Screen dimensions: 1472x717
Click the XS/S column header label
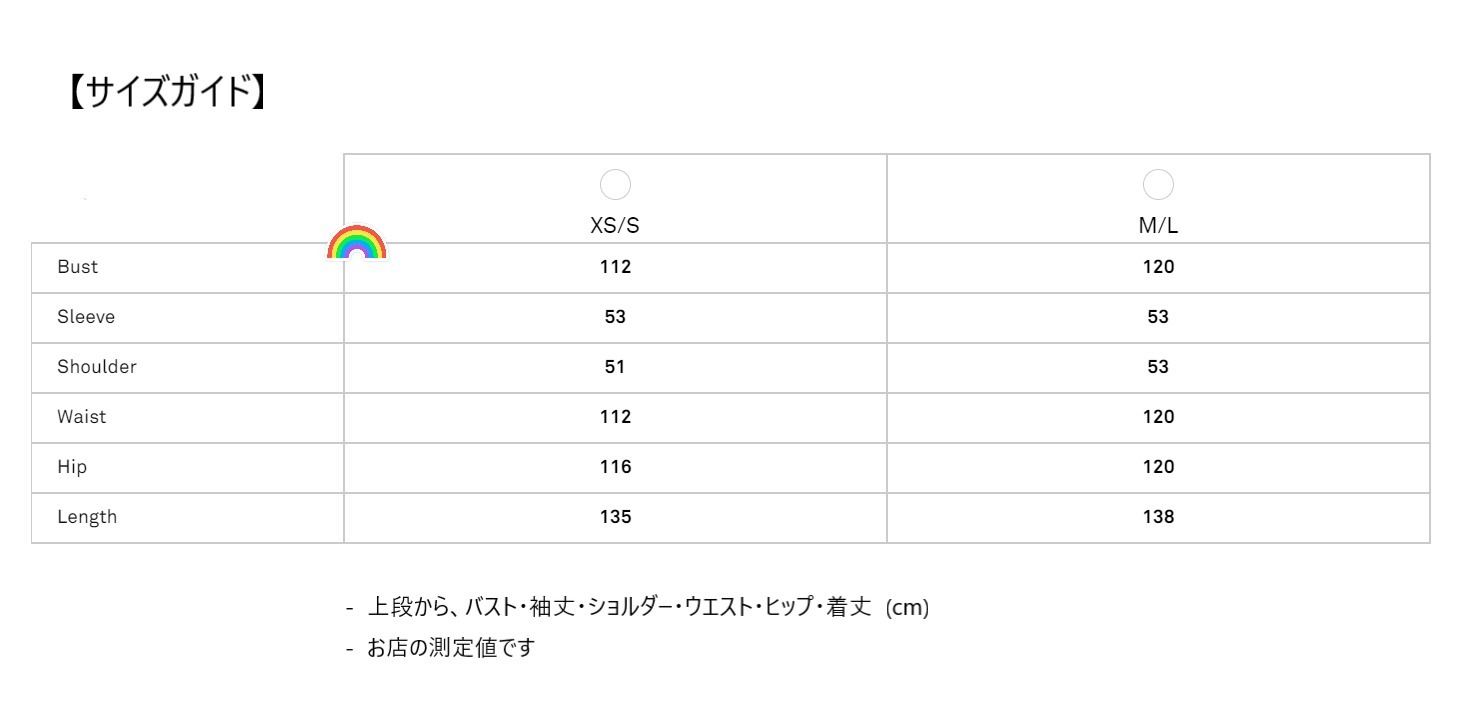[615, 226]
